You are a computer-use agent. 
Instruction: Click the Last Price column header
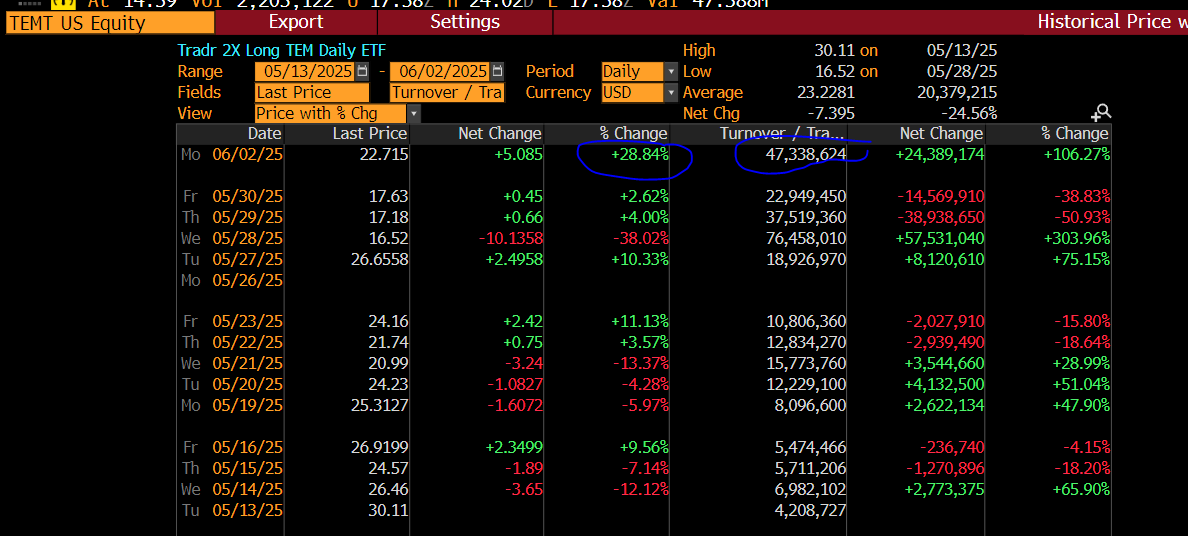coord(370,133)
